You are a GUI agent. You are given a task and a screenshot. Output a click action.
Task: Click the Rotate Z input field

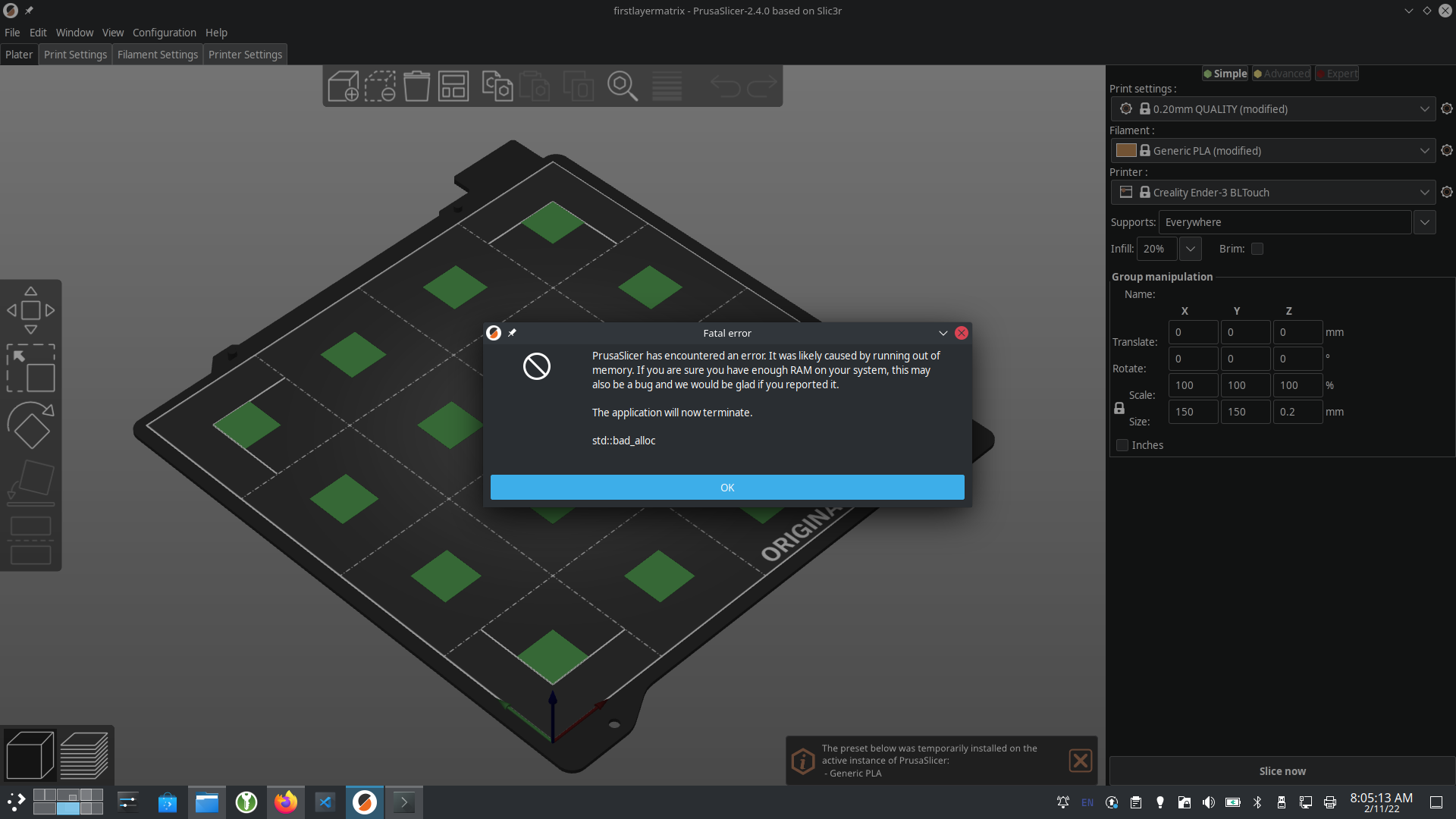(x=1298, y=359)
